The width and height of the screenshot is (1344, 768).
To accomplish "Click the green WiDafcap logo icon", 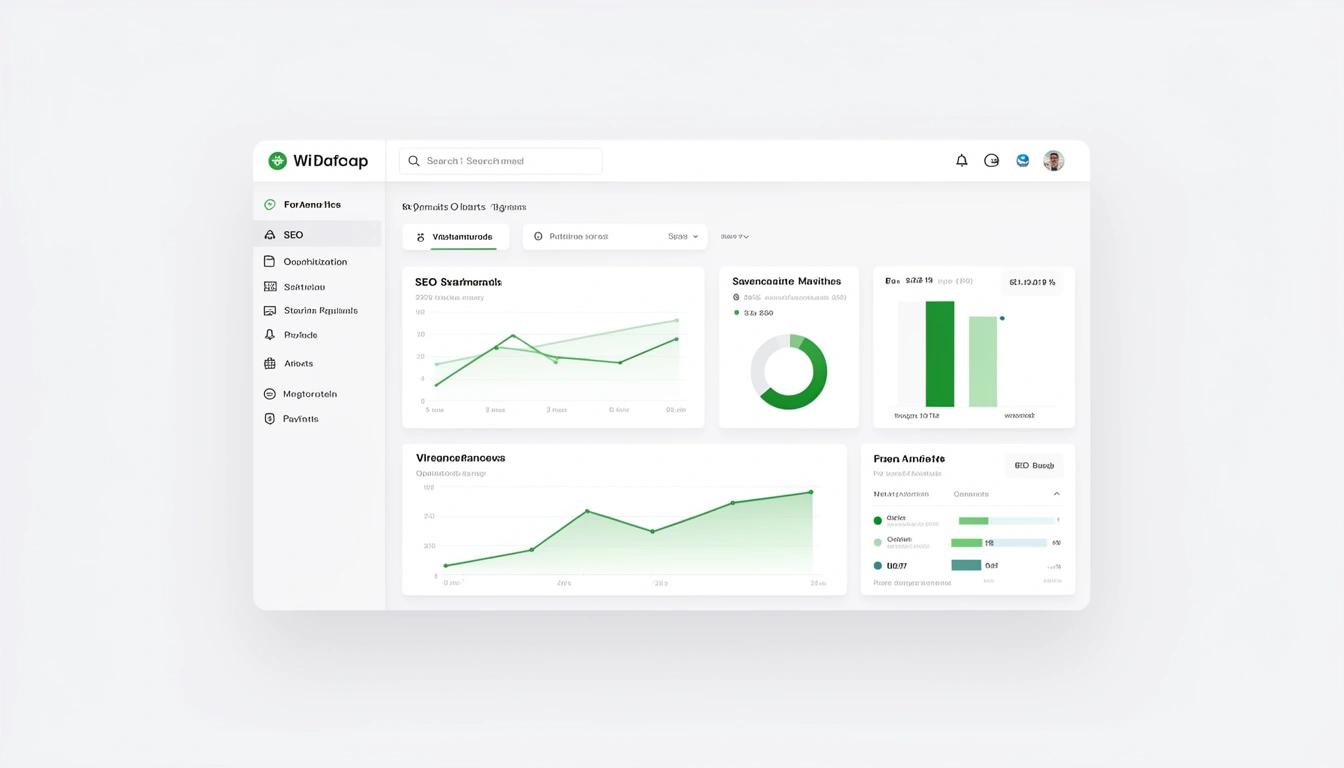I will click(x=277, y=161).
